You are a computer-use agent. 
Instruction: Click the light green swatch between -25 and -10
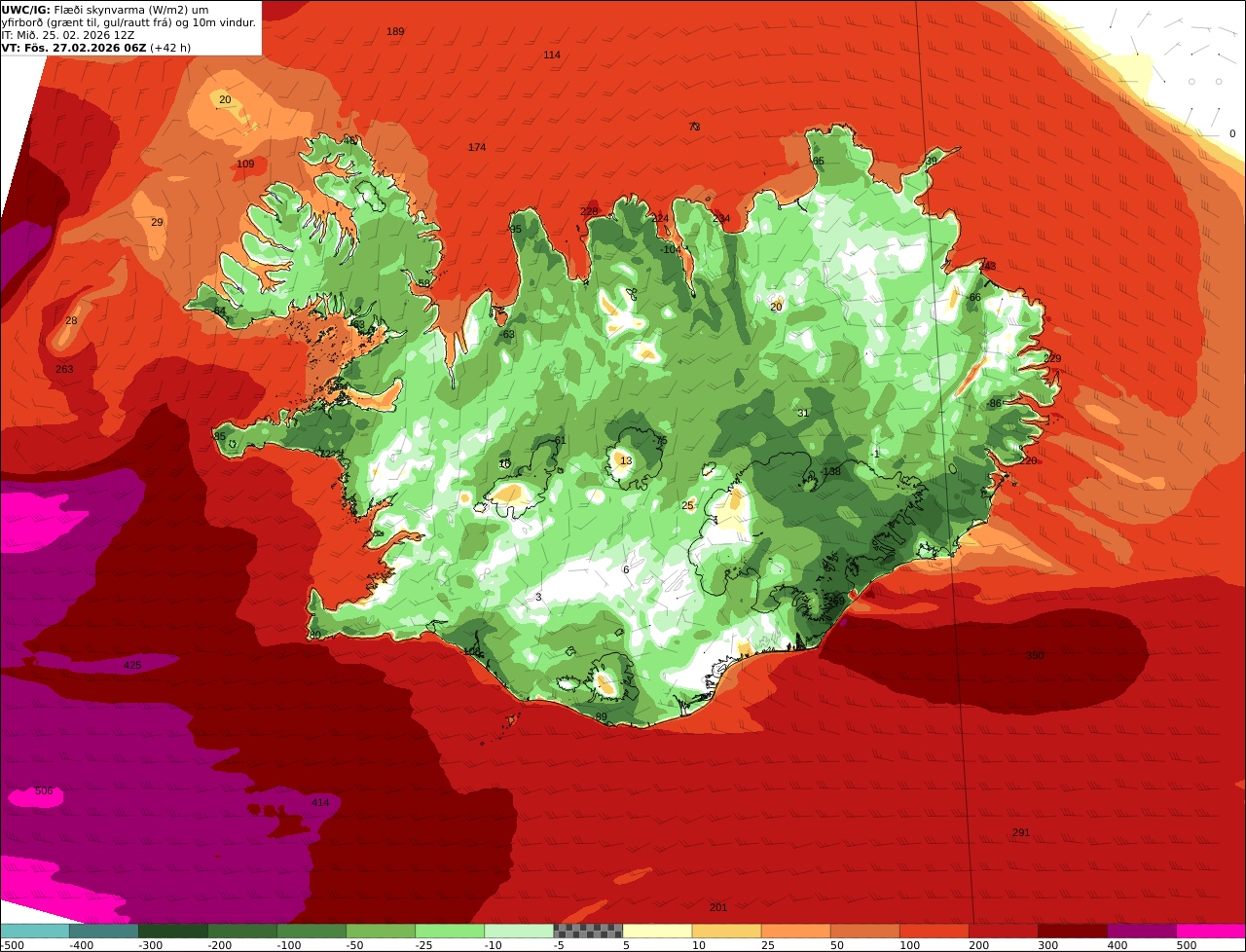point(449,931)
